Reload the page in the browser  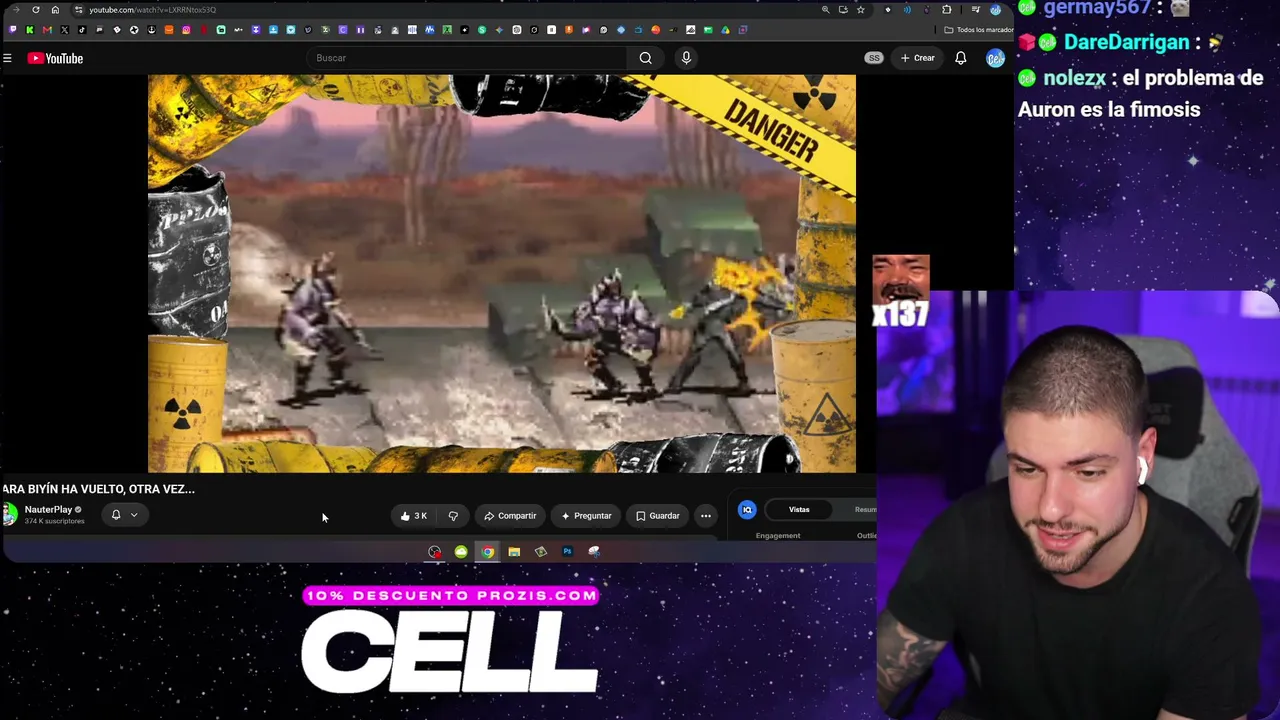(36, 10)
